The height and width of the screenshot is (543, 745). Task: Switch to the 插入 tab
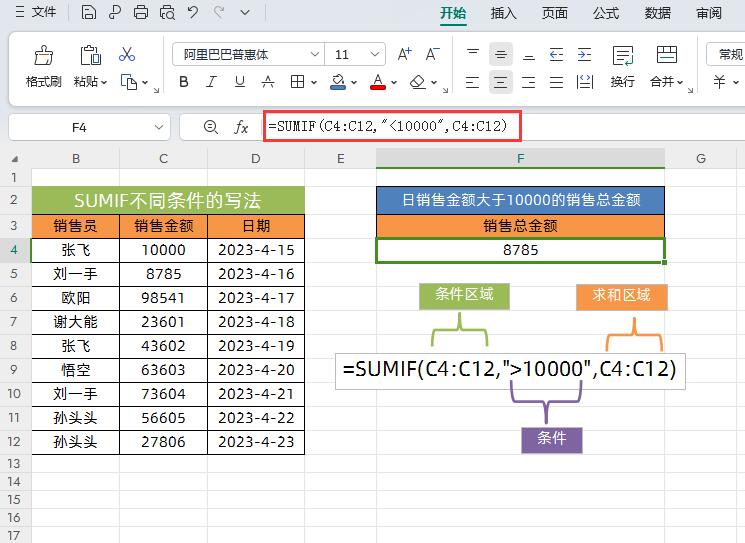504,13
